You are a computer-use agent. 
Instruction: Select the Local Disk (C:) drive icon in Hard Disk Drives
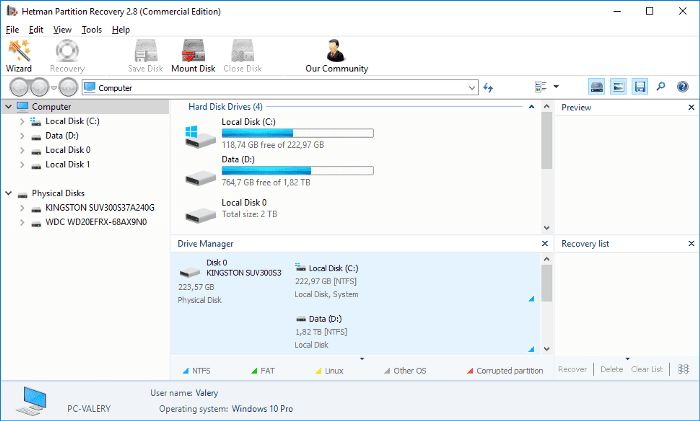click(x=200, y=137)
